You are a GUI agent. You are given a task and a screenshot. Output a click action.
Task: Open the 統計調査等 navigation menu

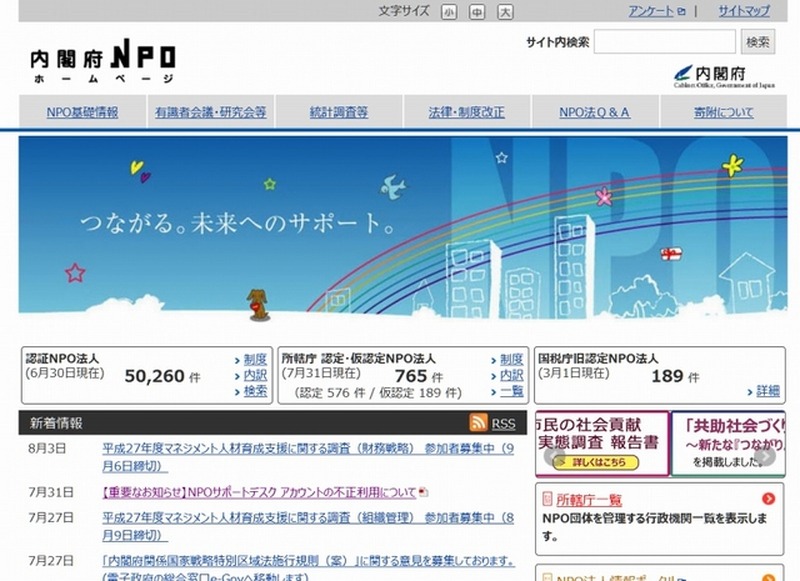(x=338, y=112)
